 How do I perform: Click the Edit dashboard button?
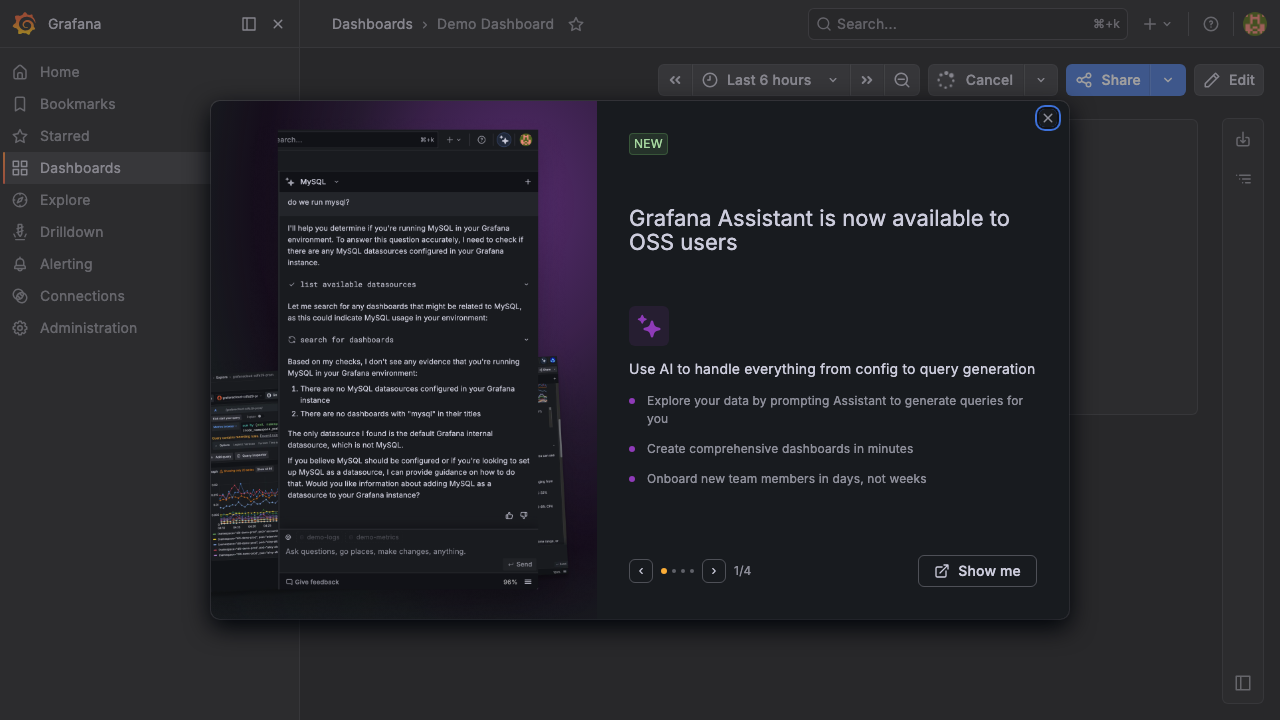point(1229,80)
